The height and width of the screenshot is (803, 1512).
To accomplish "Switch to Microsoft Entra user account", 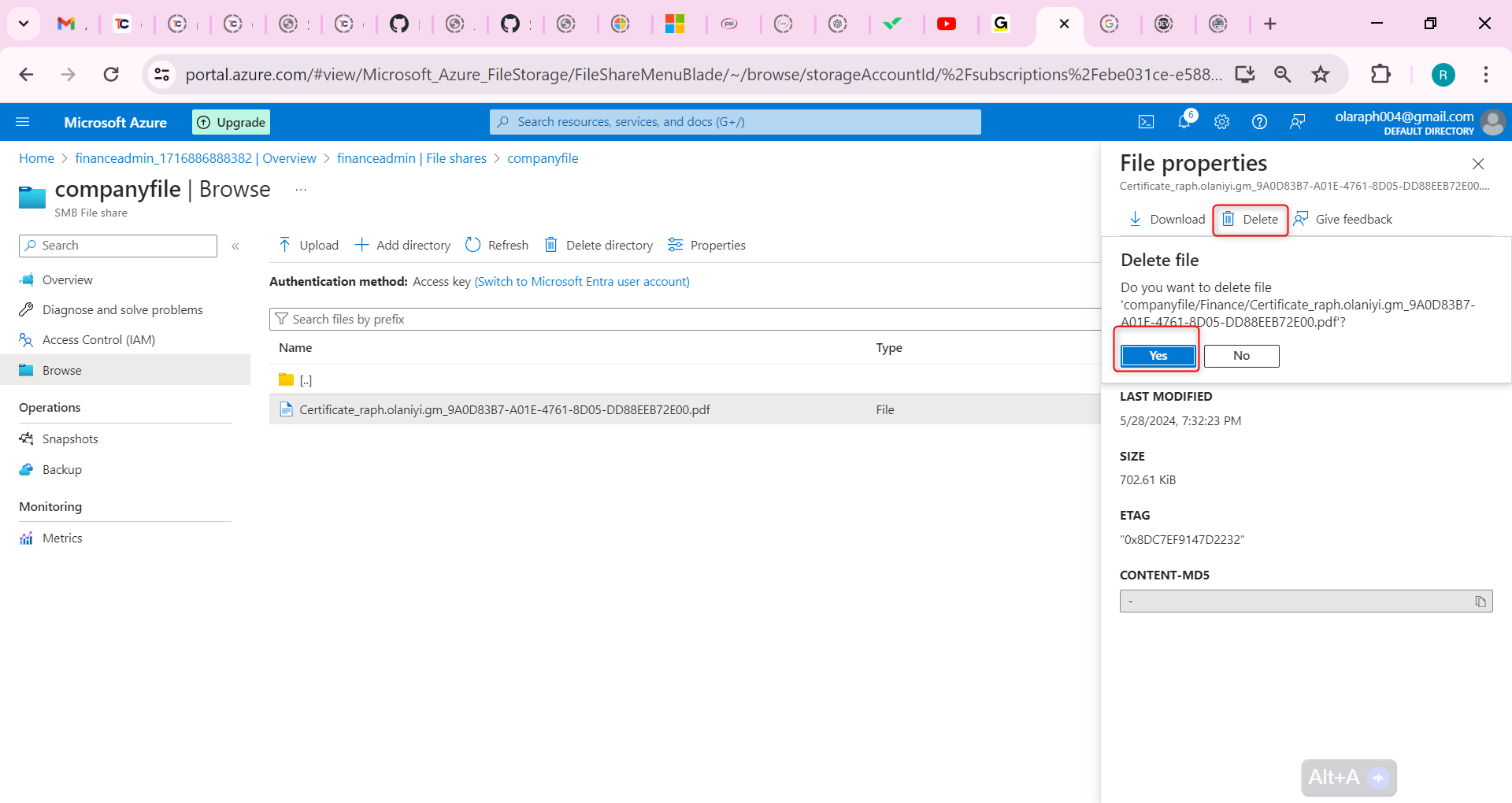I will [582, 282].
